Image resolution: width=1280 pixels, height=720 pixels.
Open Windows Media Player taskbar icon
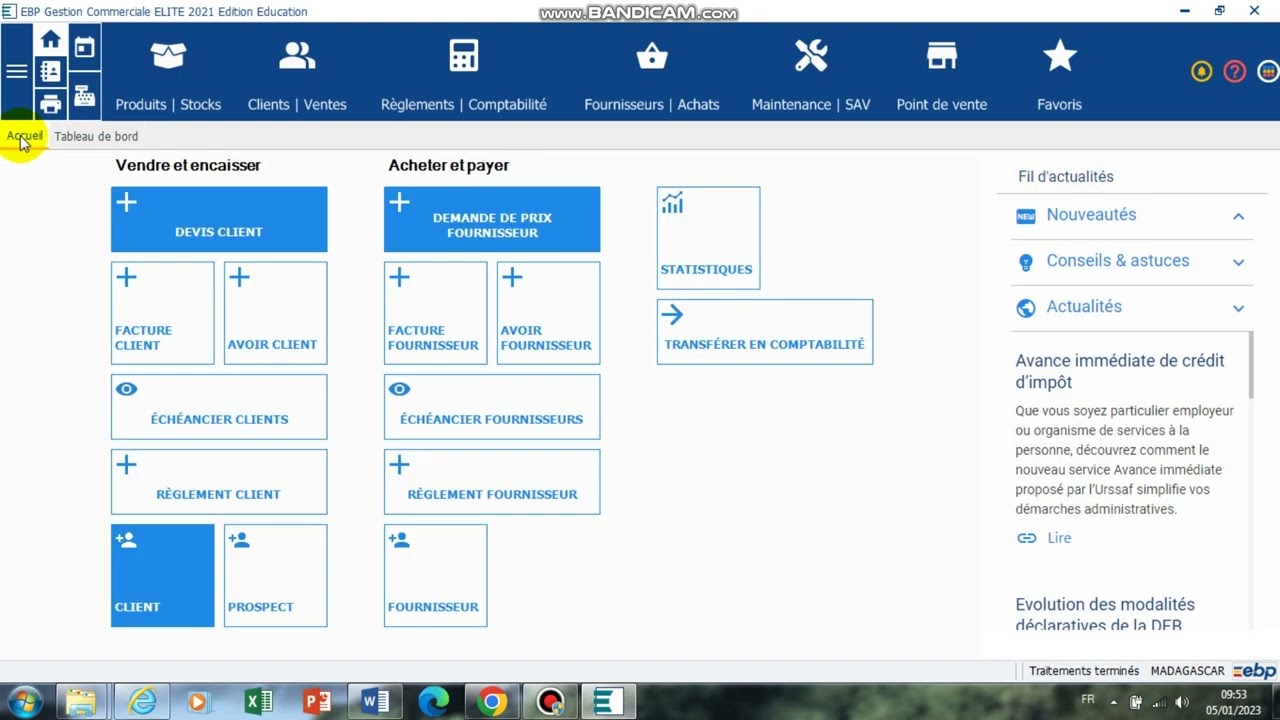click(x=198, y=702)
